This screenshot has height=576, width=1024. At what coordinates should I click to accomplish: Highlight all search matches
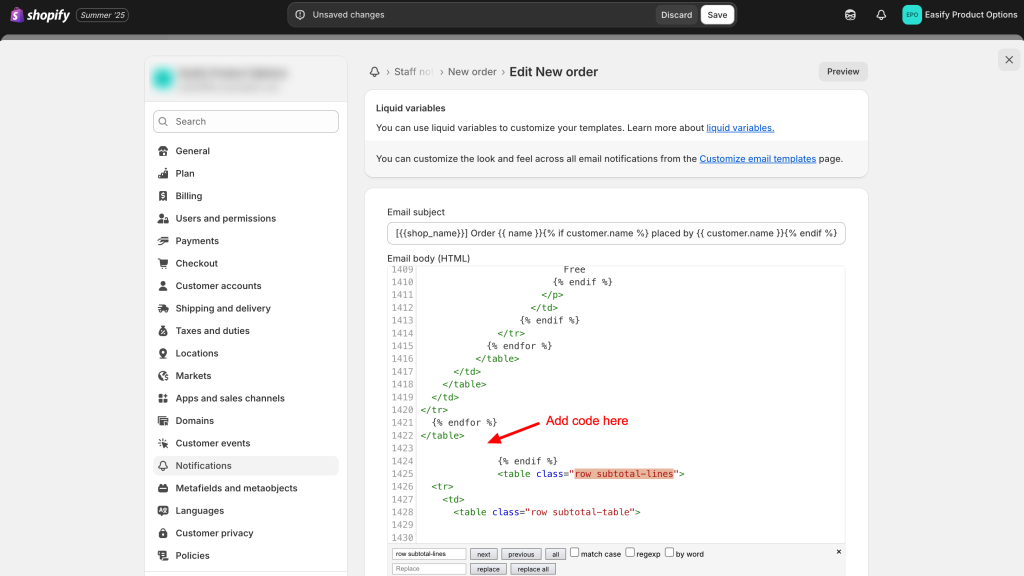point(556,554)
